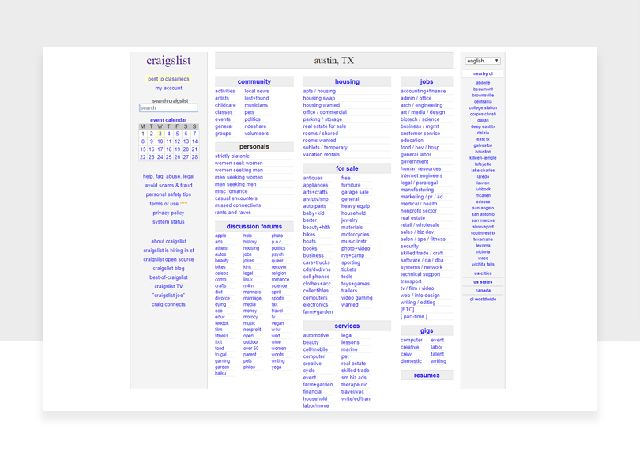
Task: Open the government jobs link
Action: pyautogui.click(x=415, y=162)
